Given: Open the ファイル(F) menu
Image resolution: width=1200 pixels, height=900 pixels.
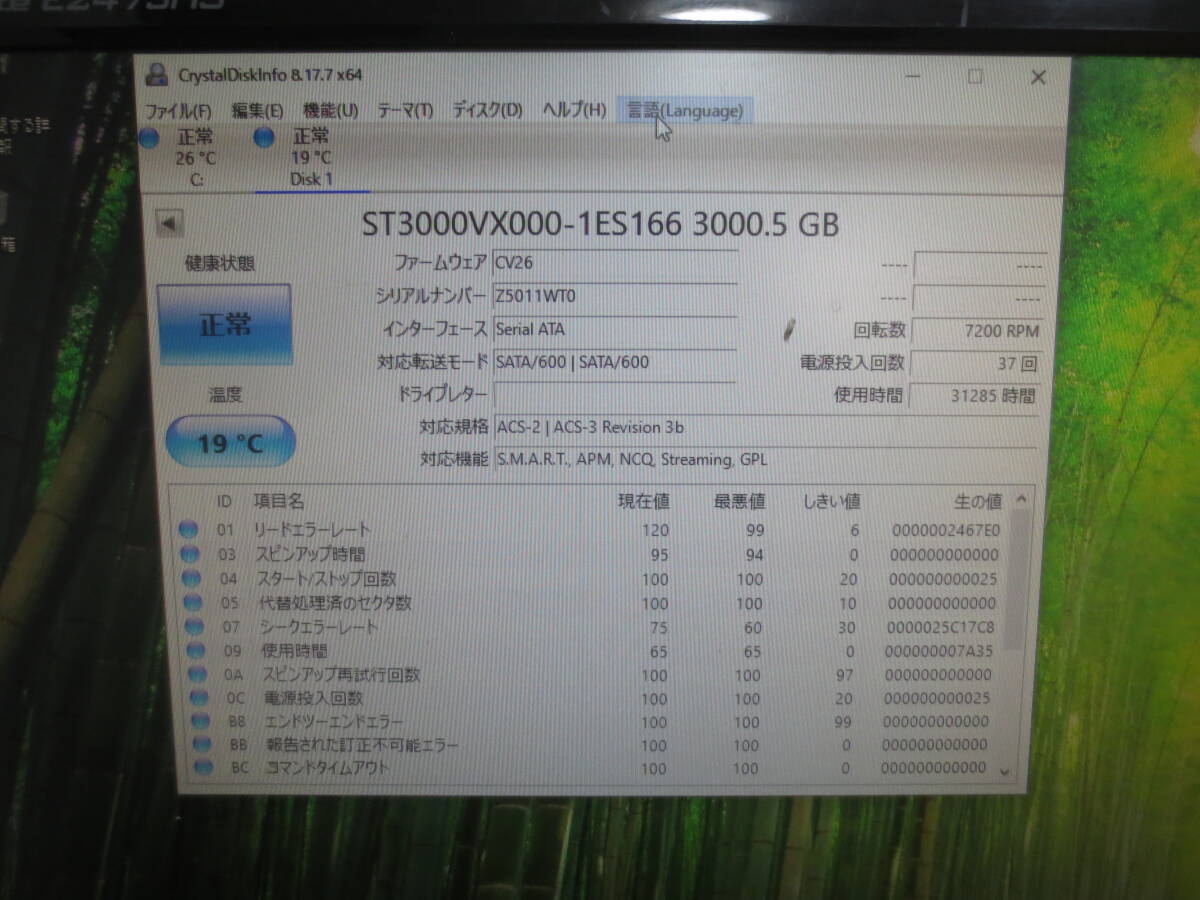Looking at the screenshot, I should [178, 110].
